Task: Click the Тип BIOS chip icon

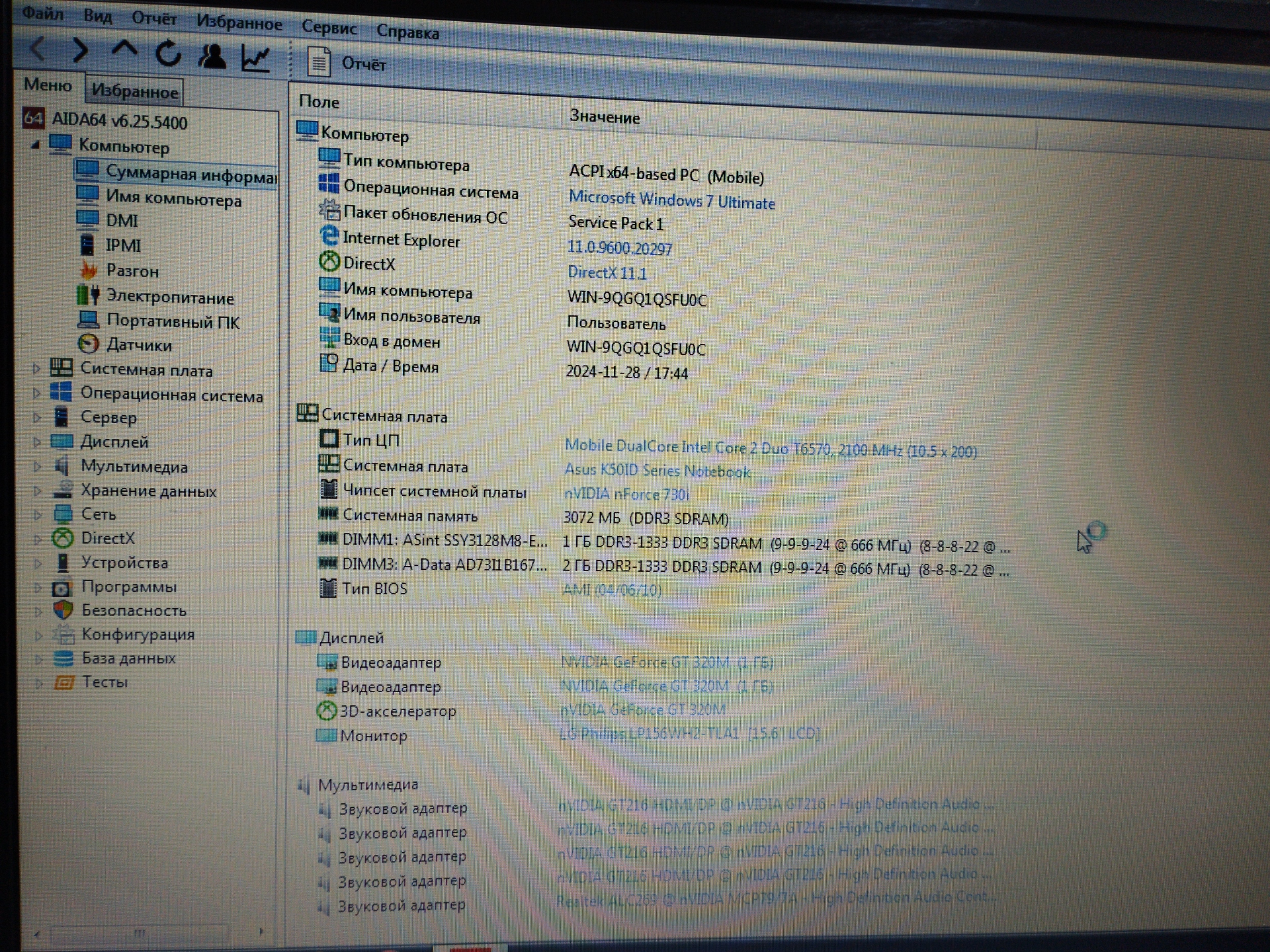Action: click(x=327, y=588)
